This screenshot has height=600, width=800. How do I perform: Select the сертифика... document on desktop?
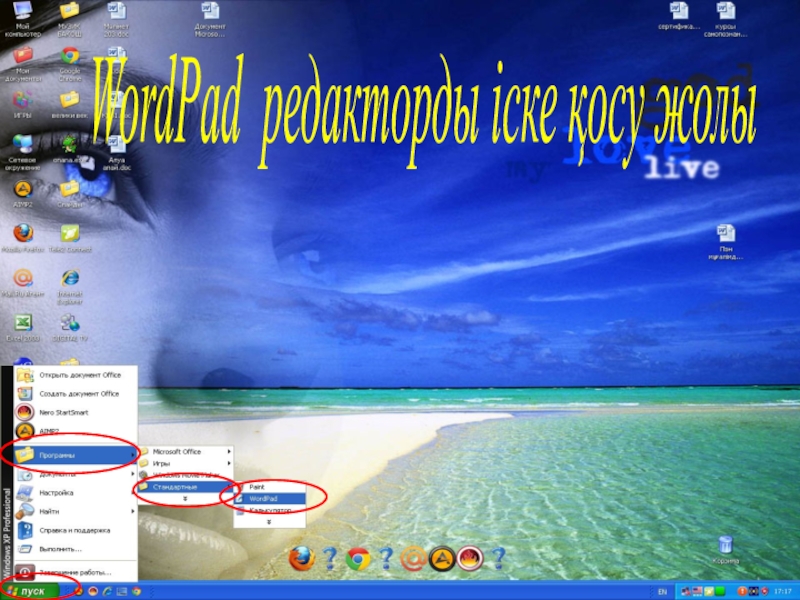pos(679,16)
